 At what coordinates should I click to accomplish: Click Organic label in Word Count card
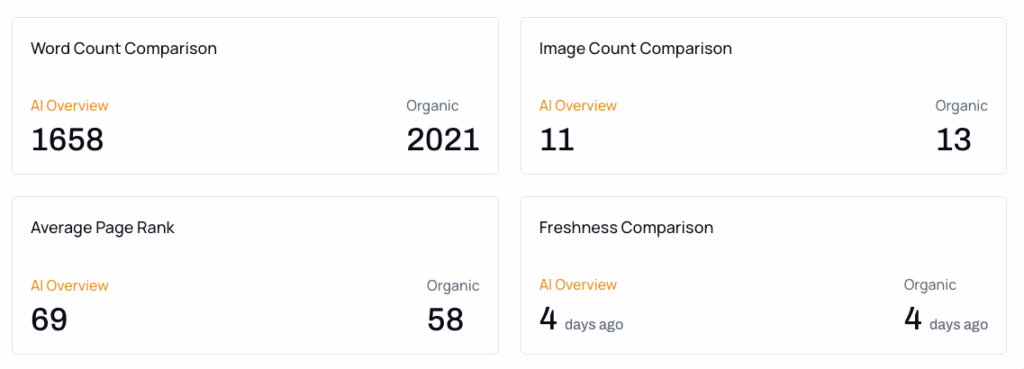coord(432,106)
